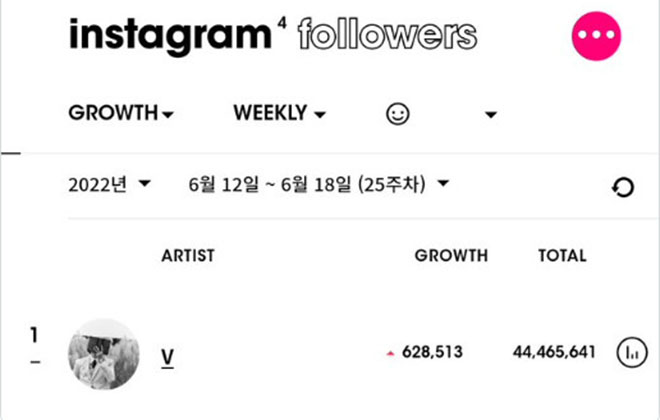Open the 6월 12일 ~ 6월 18일 week selector
Screen dimensions: 660x420
(x=319, y=184)
